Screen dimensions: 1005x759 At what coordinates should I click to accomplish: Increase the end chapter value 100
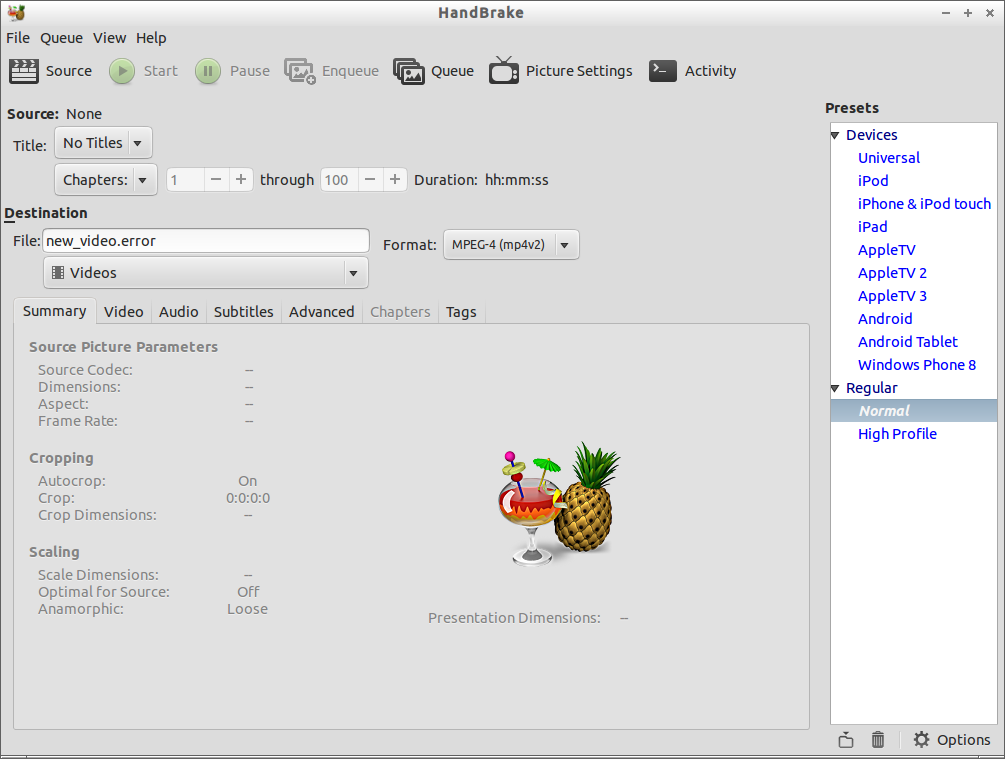tap(395, 179)
